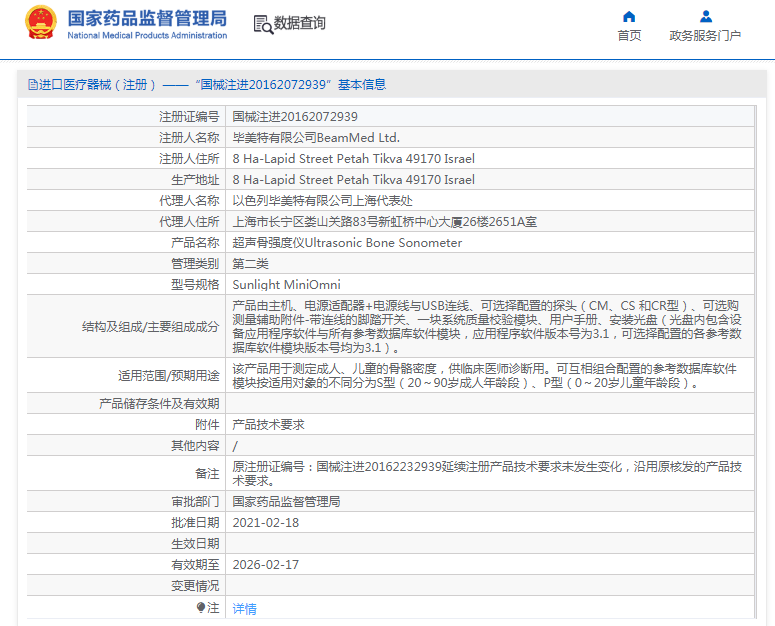Click Sunlight MiniOmni model value
Screen dimensions: 775x626
(286, 285)
